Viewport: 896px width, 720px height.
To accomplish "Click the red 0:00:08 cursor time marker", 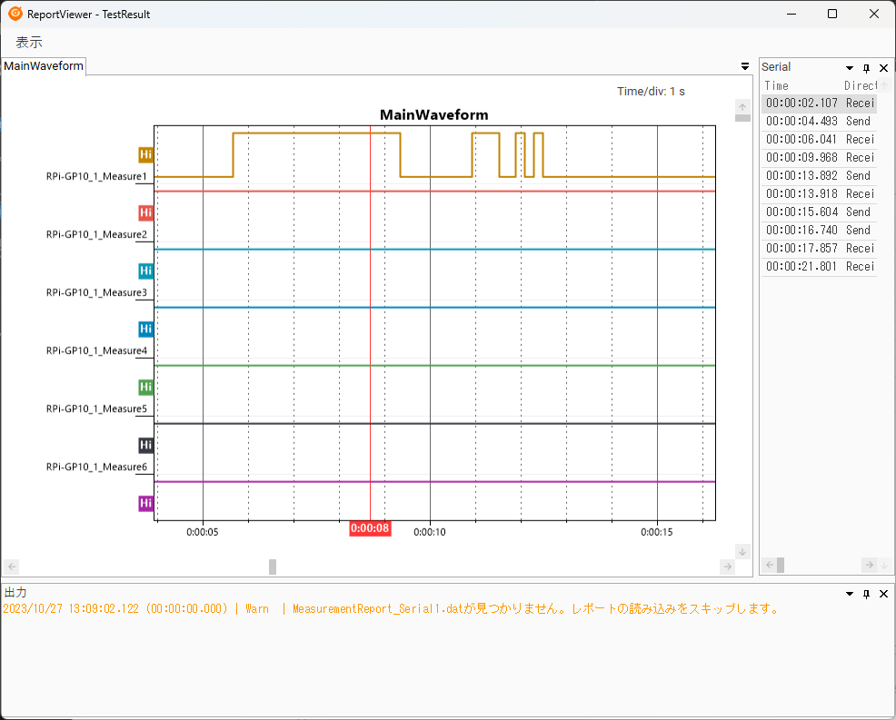I will [x=369, y=528].
